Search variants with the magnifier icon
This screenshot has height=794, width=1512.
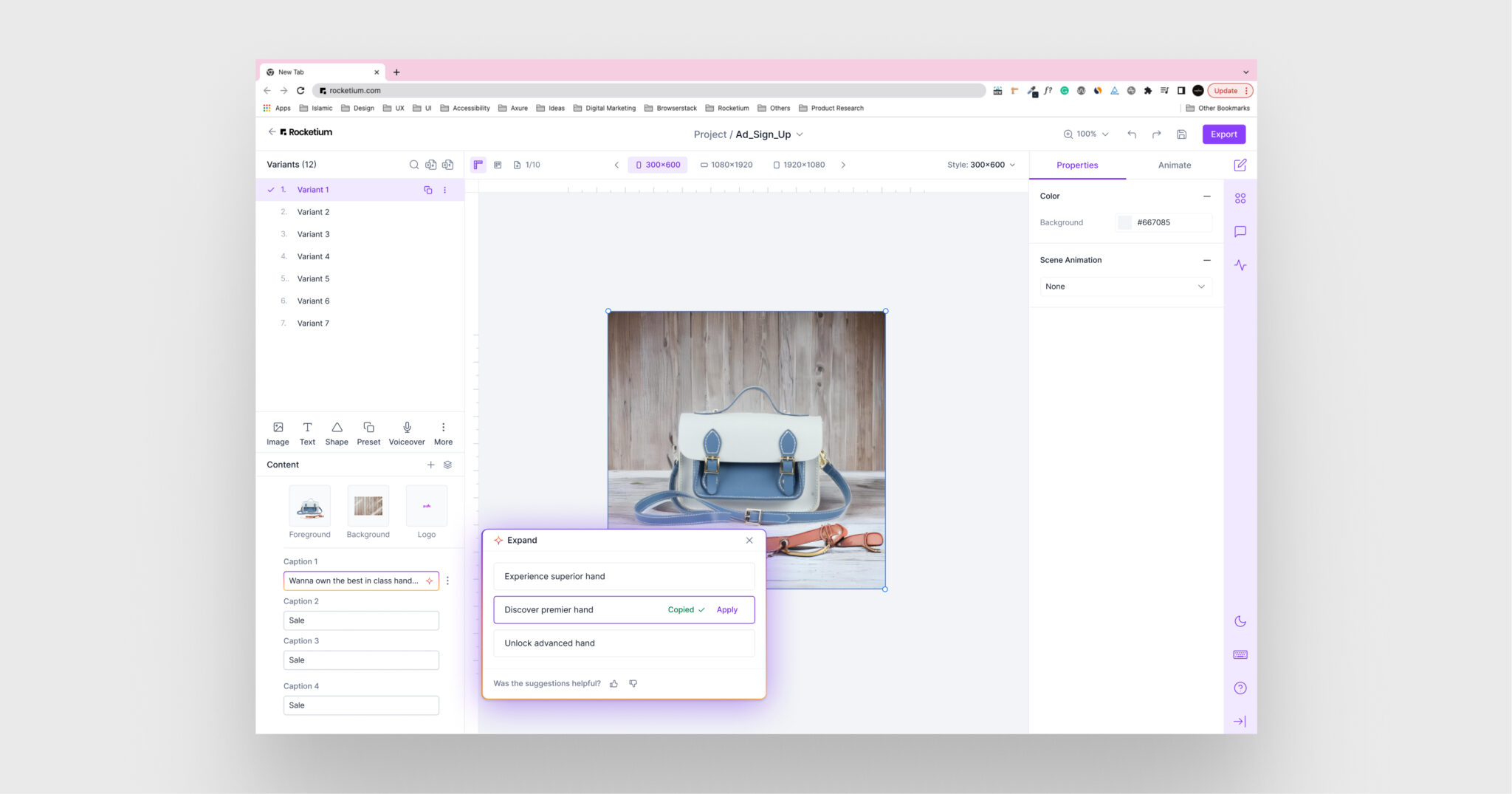point(414,165)
